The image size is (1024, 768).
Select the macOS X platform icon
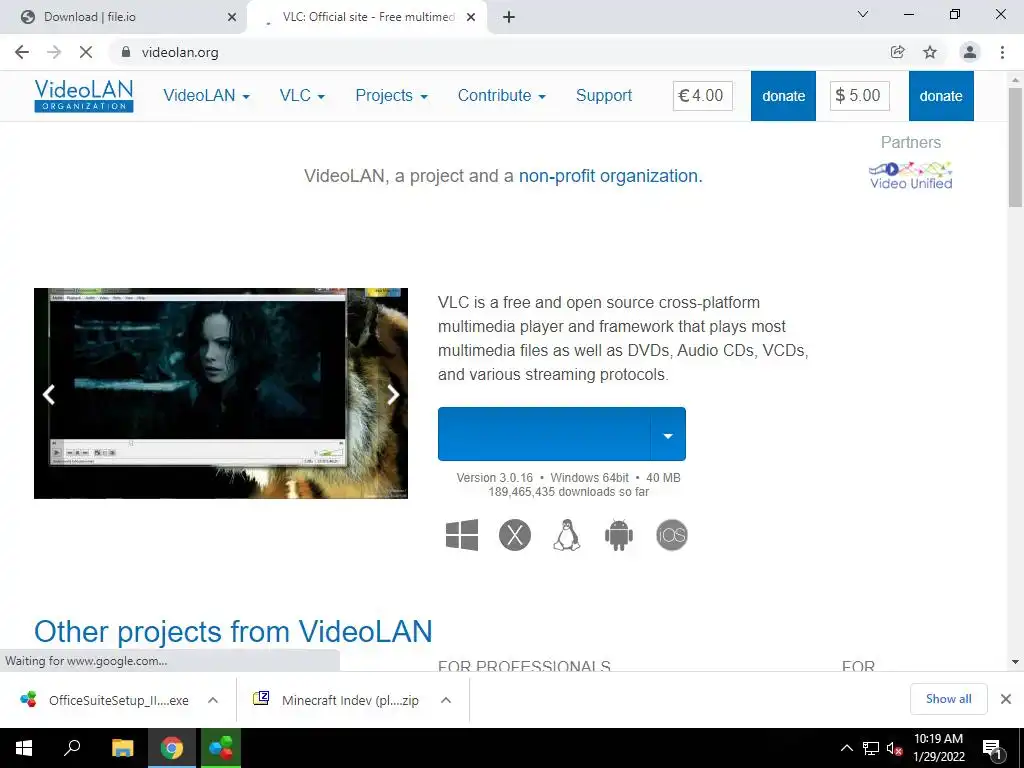click(x=515, y=536)
